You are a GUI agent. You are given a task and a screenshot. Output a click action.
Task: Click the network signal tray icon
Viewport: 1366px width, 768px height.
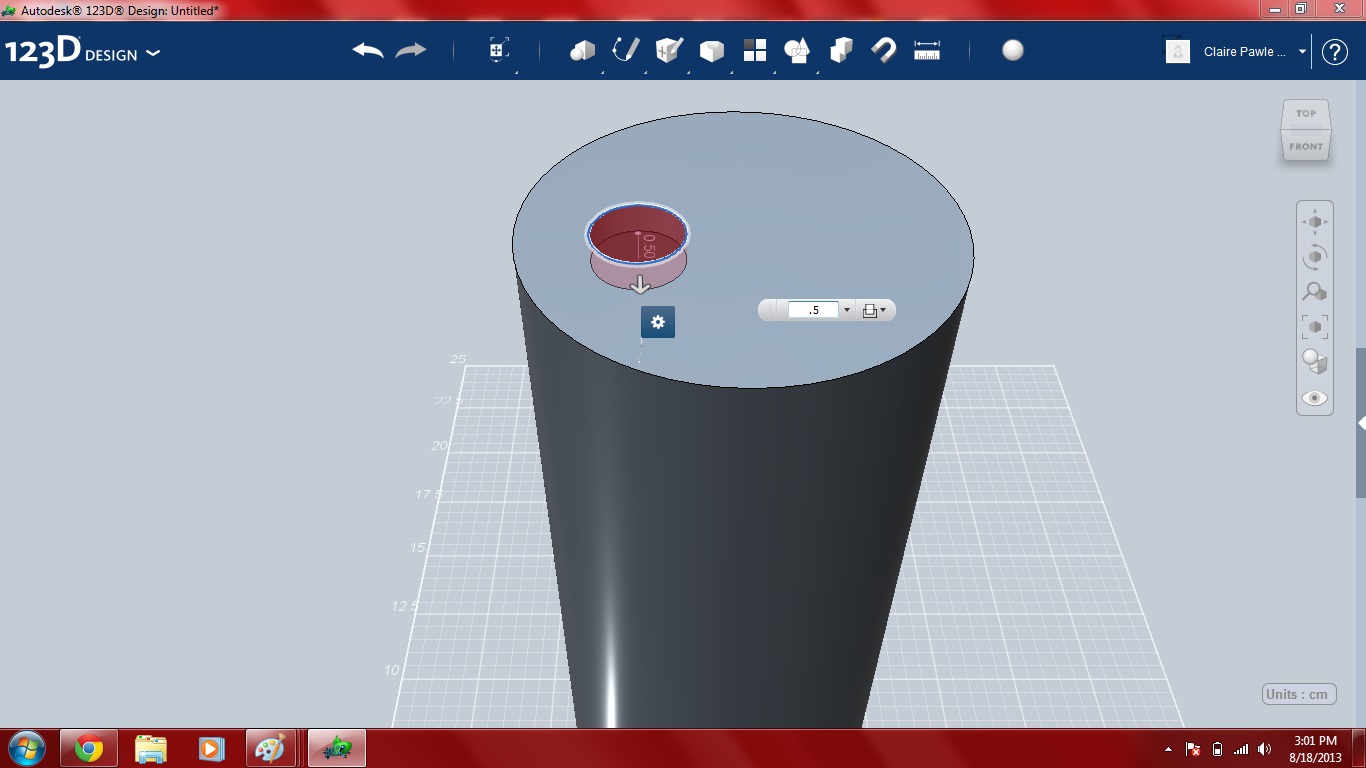pos(1241,749)
